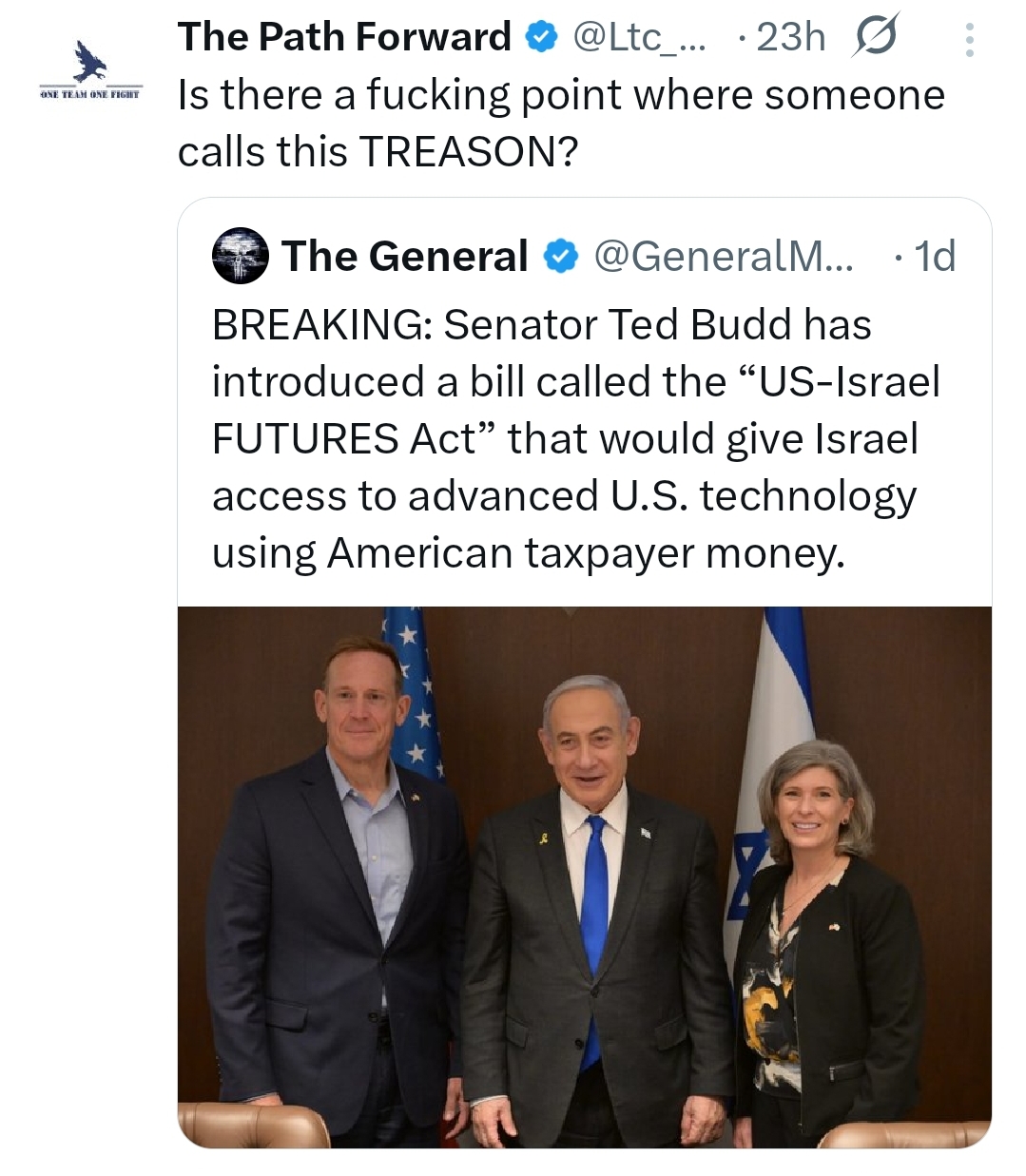Open the 23h post timestamp
This screenshot has height=1176, width=1026.
[790, 38]
